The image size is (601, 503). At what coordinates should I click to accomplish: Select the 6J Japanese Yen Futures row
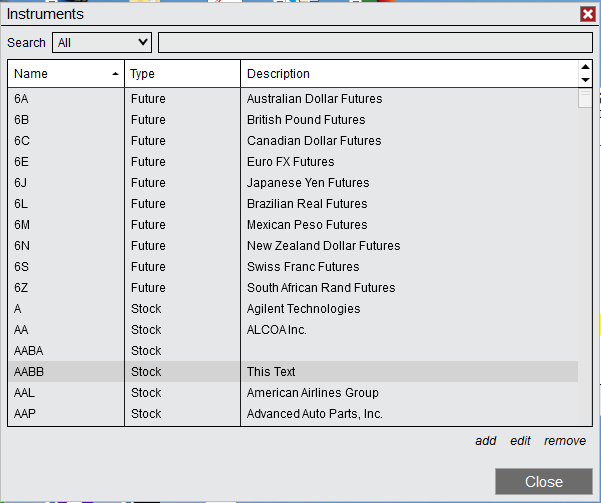coord(292,183)
